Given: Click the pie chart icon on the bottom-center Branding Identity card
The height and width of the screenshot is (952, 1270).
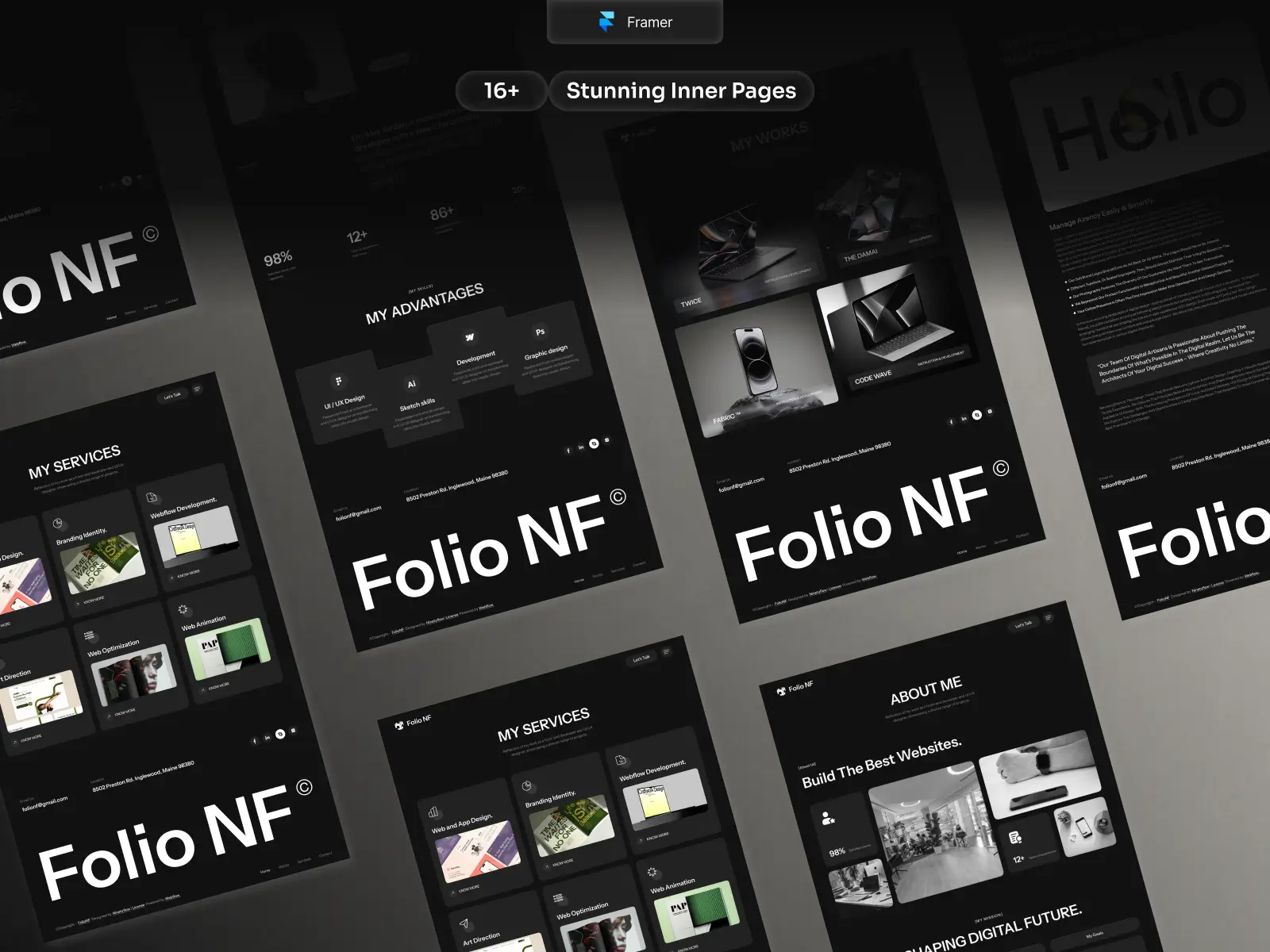Looking at the screenshot, I should pyautogui.click(x=527, y=786).
